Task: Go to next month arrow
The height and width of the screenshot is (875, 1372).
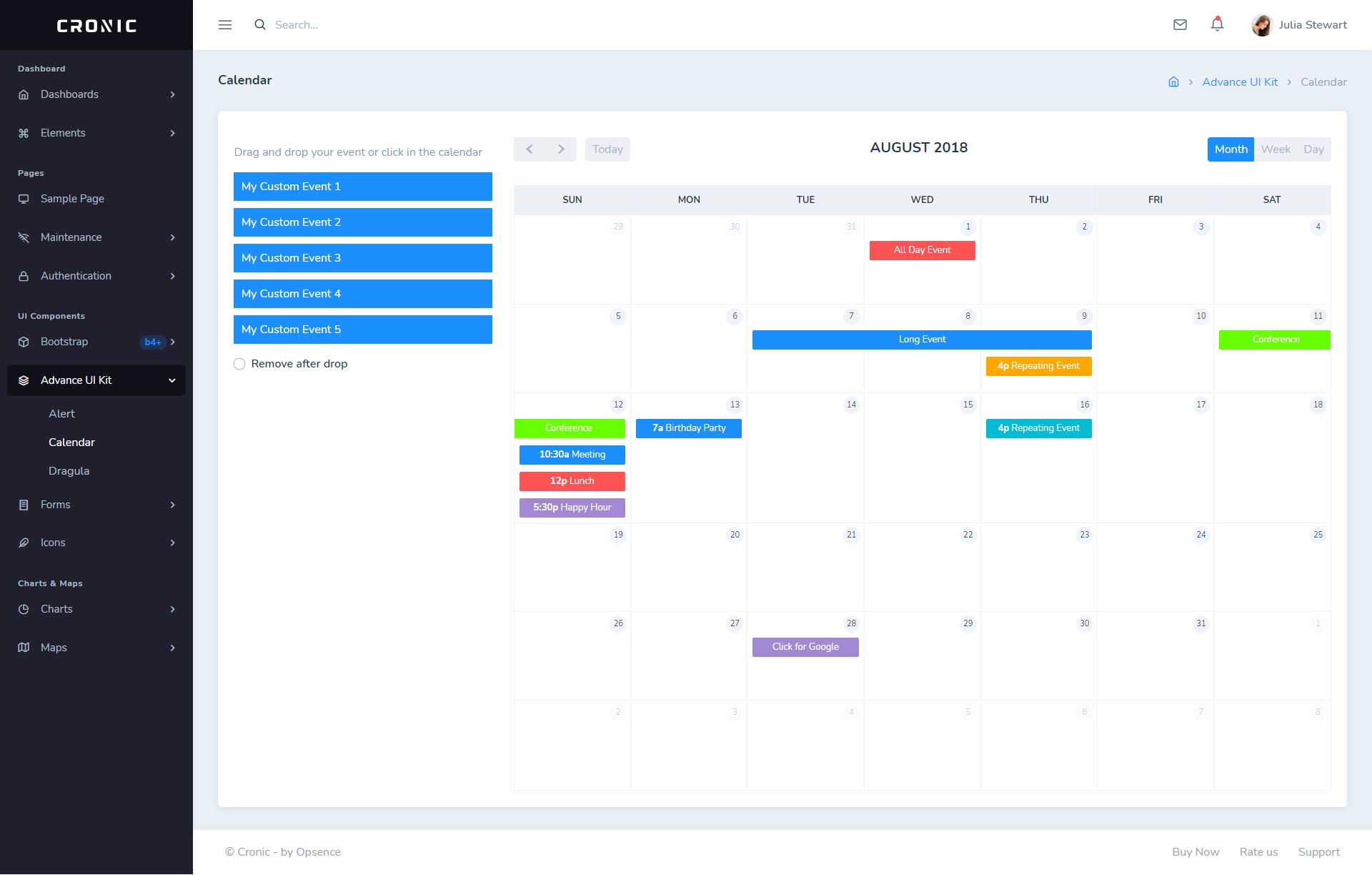Action: [x=561, y=149]
